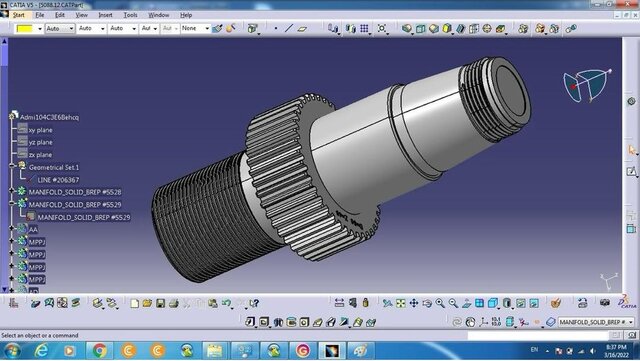The width and height of the screenshot is (640, 361).
Task: Collapse the parent MANIFOLD_SOLID_BREP #5529 node
Action: click(x=12, y=203)
